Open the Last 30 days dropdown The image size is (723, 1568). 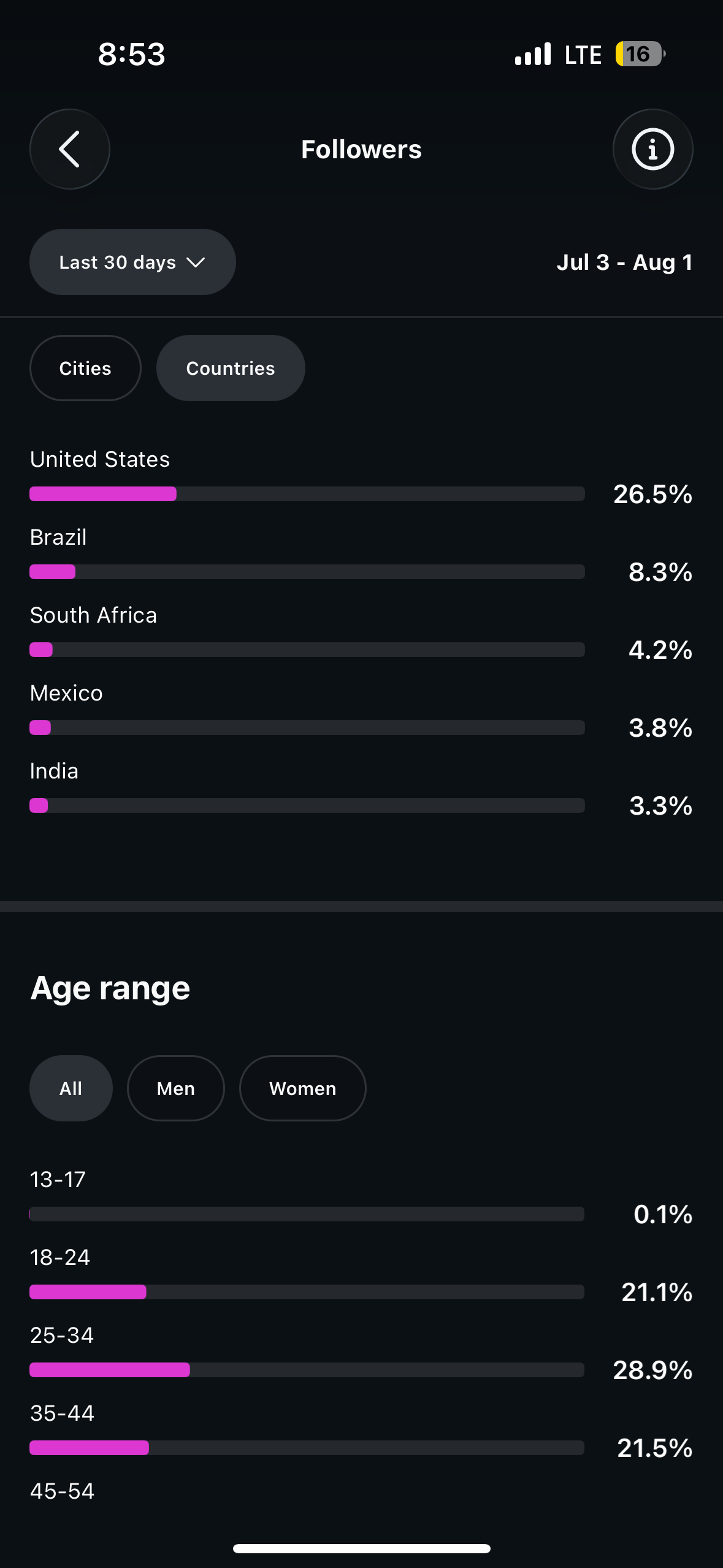[132, 262]
